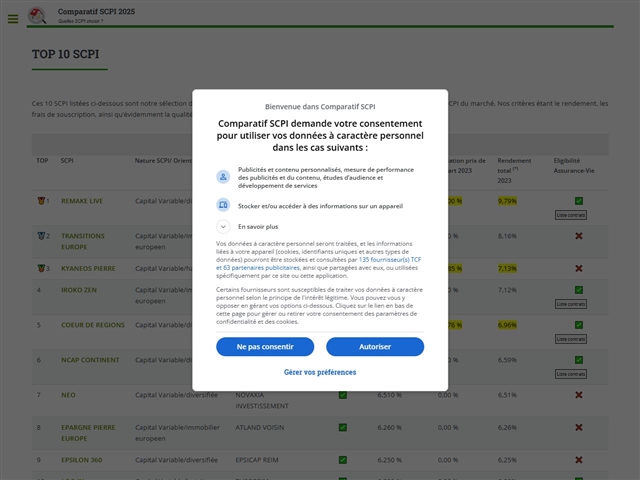Open TRANSITIONS EUROPE SCPI link

(83, 241)
